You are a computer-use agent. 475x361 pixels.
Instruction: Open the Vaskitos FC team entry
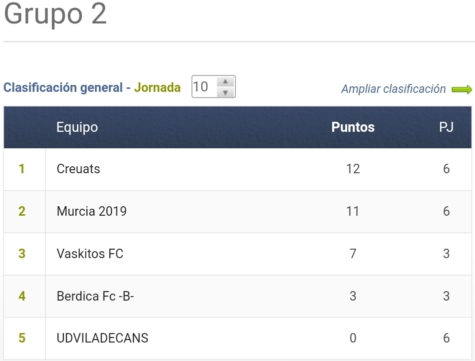point(90,254)
